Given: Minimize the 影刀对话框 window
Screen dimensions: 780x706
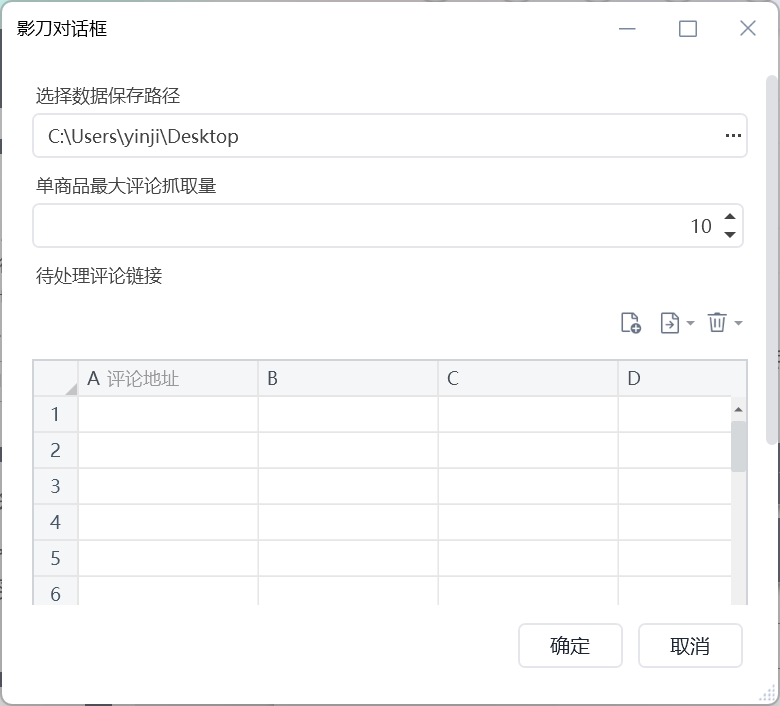Looking at the screenshot, I should coord(627,28).
